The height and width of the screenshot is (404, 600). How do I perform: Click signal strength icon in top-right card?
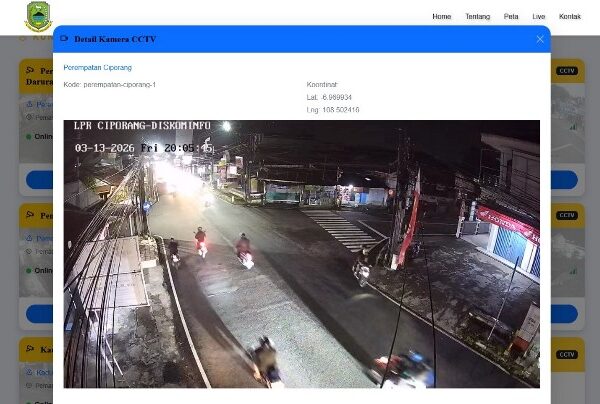coord(573,127)
